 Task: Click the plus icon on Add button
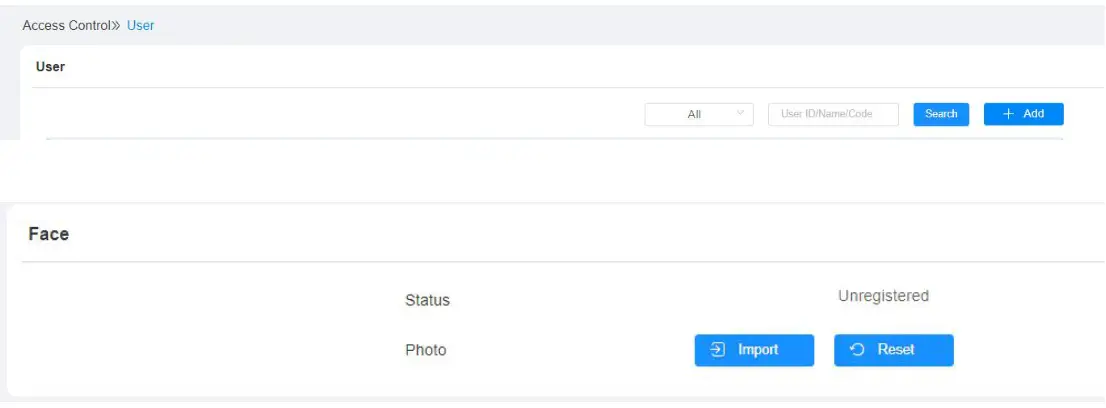click(x=1008, y=114)
